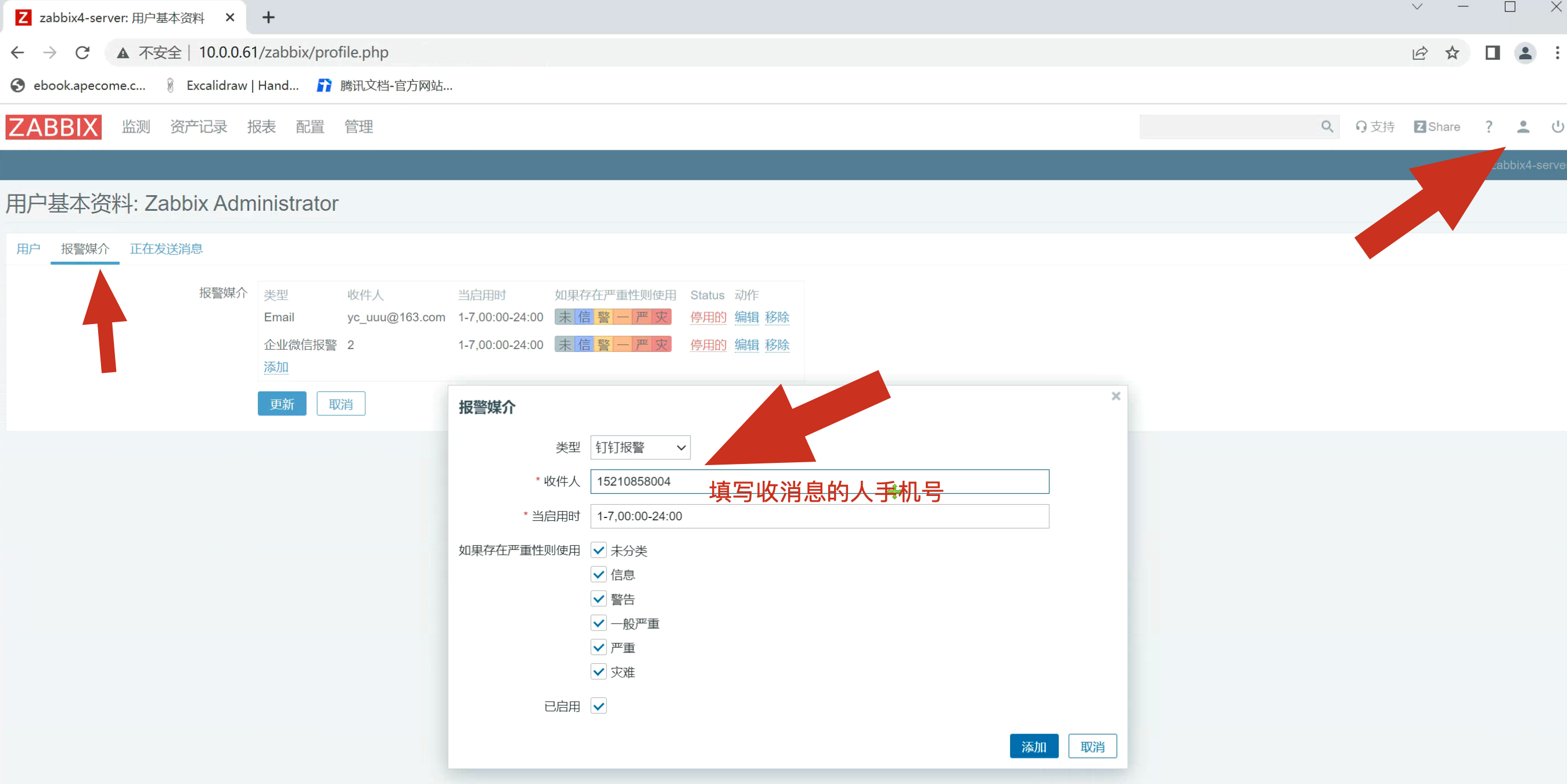The image size is (1567, 784).
Task: Open the 配置 menu in top navigation
Action: coord(310,127)
